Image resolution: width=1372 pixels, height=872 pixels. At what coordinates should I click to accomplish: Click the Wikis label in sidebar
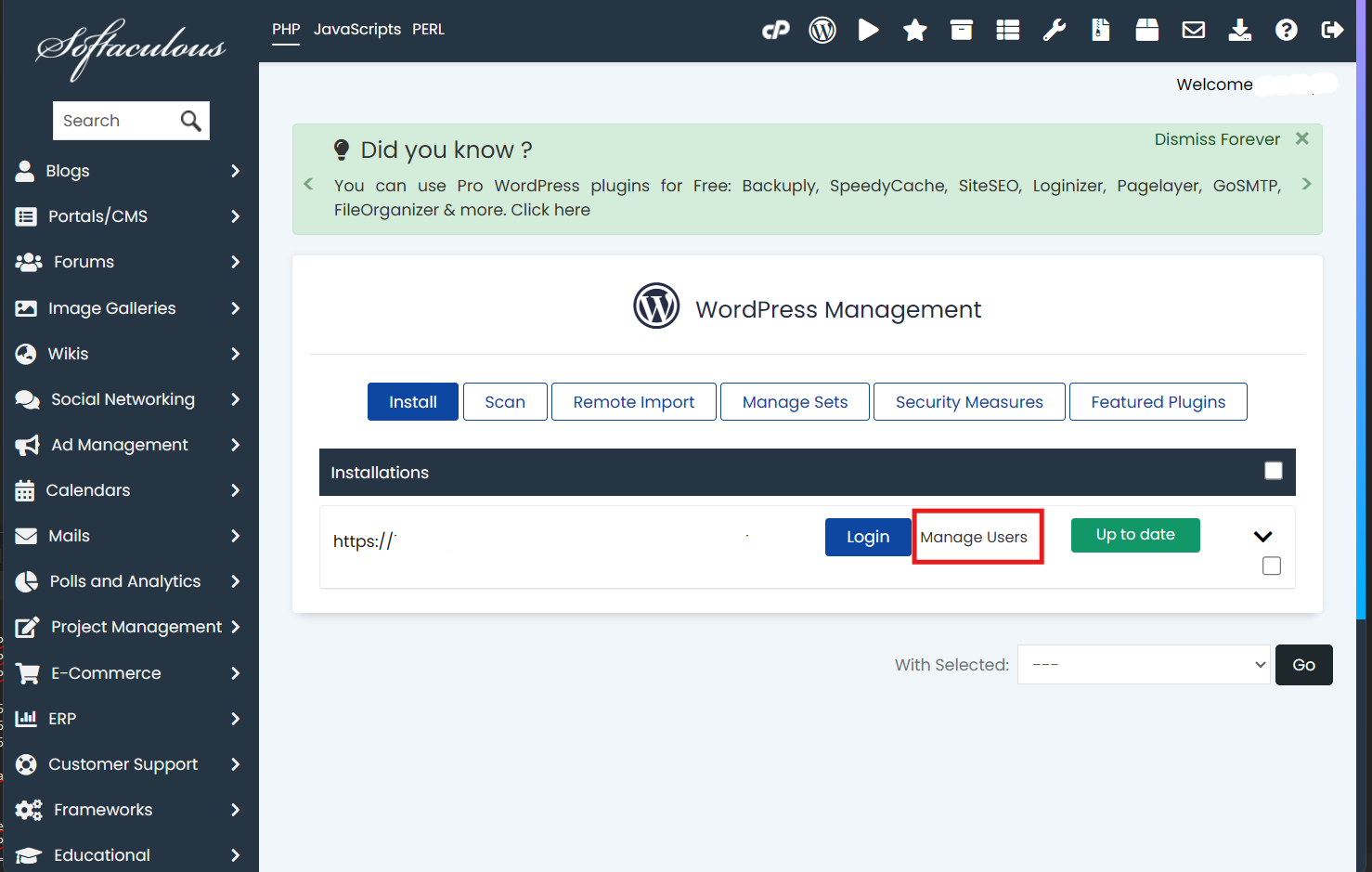[x=69, y=354]
